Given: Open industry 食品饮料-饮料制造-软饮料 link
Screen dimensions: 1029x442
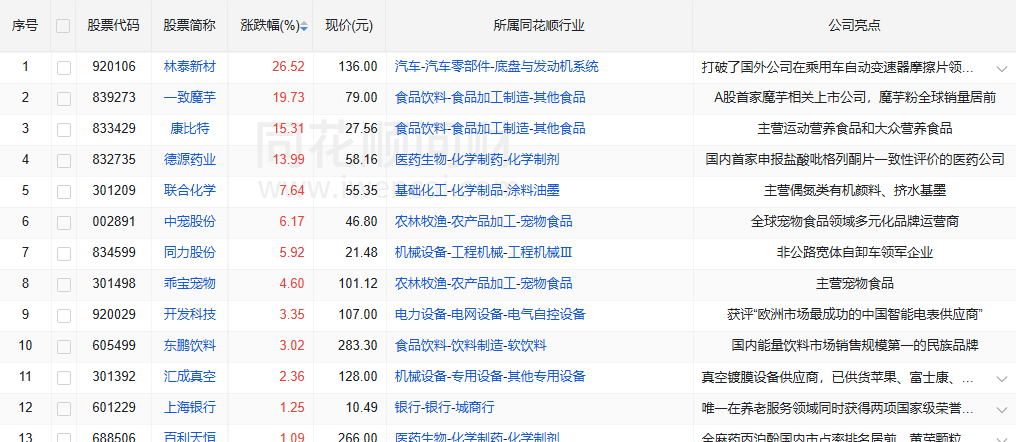Looking at the screenshot, I should 471,345.
